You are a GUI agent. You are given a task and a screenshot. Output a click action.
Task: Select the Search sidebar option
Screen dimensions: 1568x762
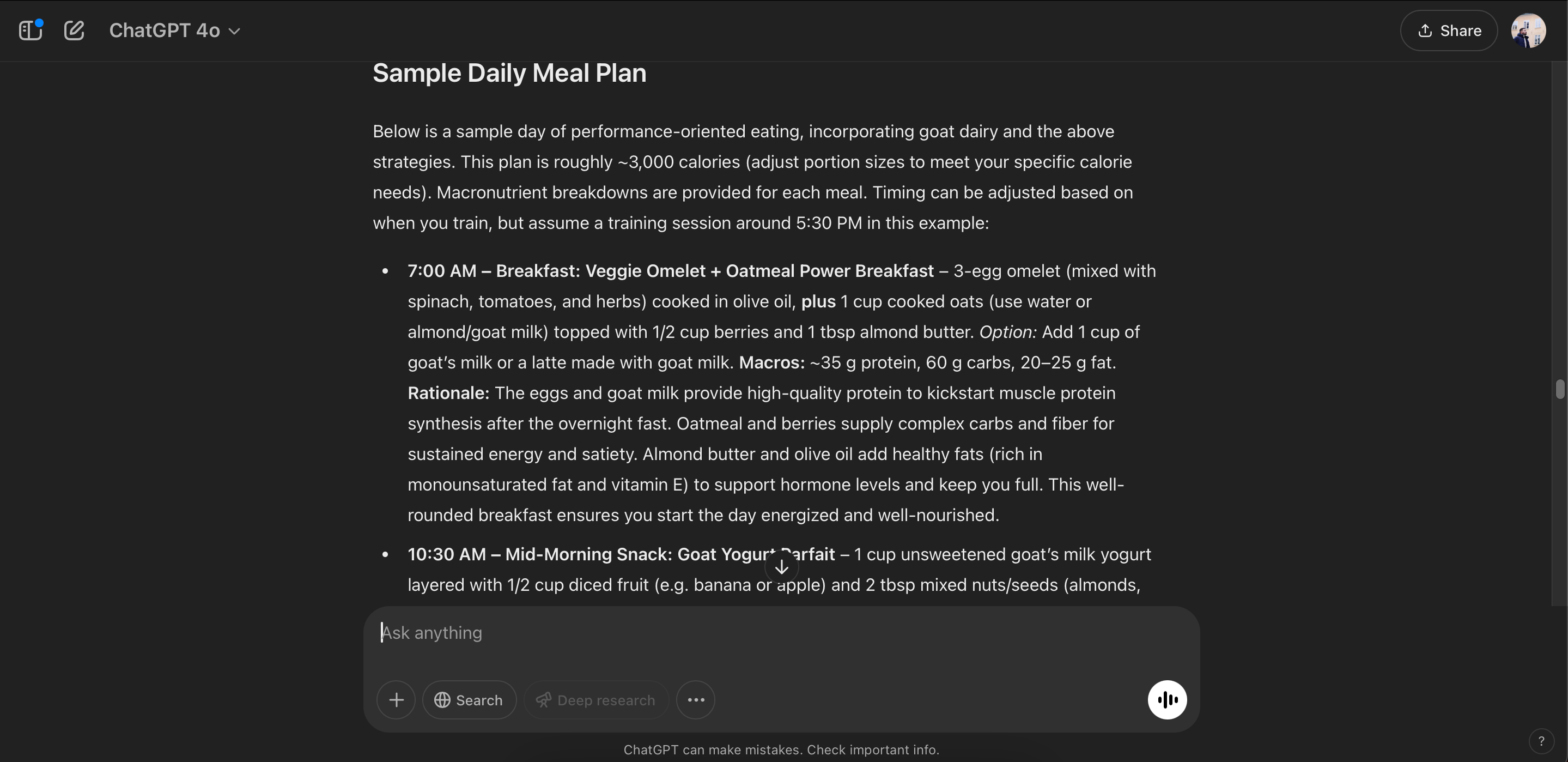point(468,699)
